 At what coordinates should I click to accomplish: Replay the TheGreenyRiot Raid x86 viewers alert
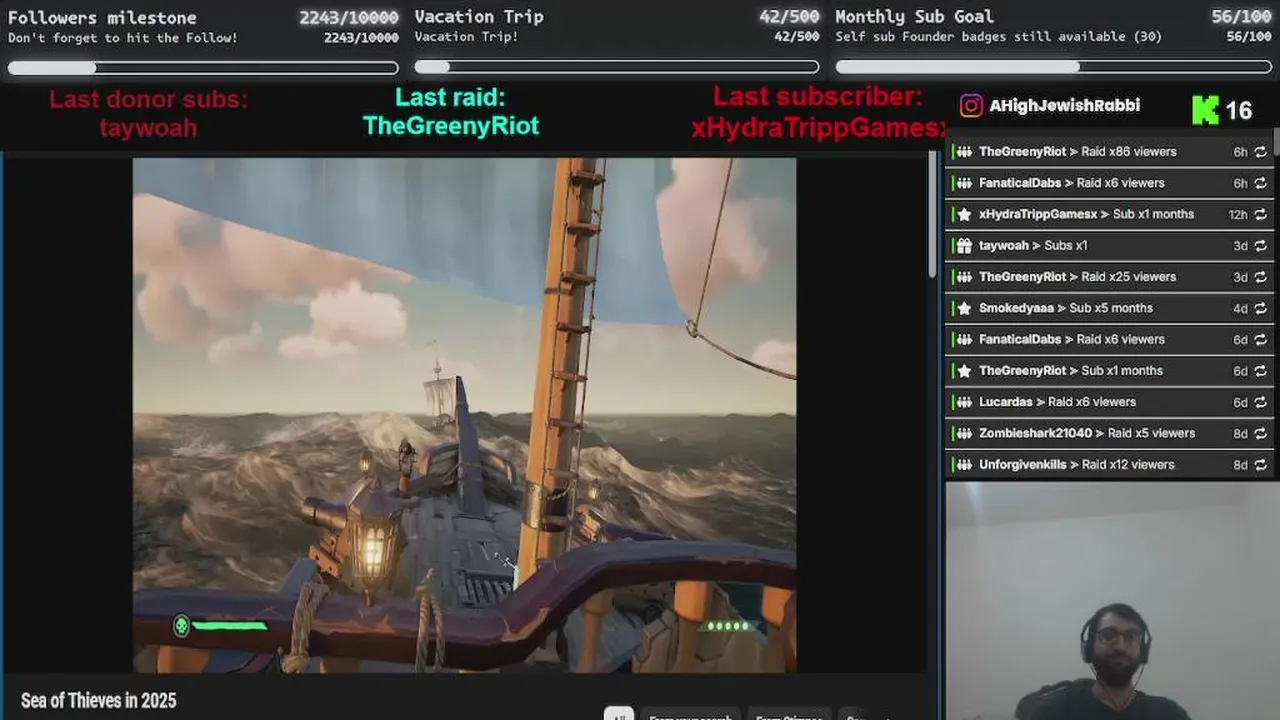coord(1260,152)
